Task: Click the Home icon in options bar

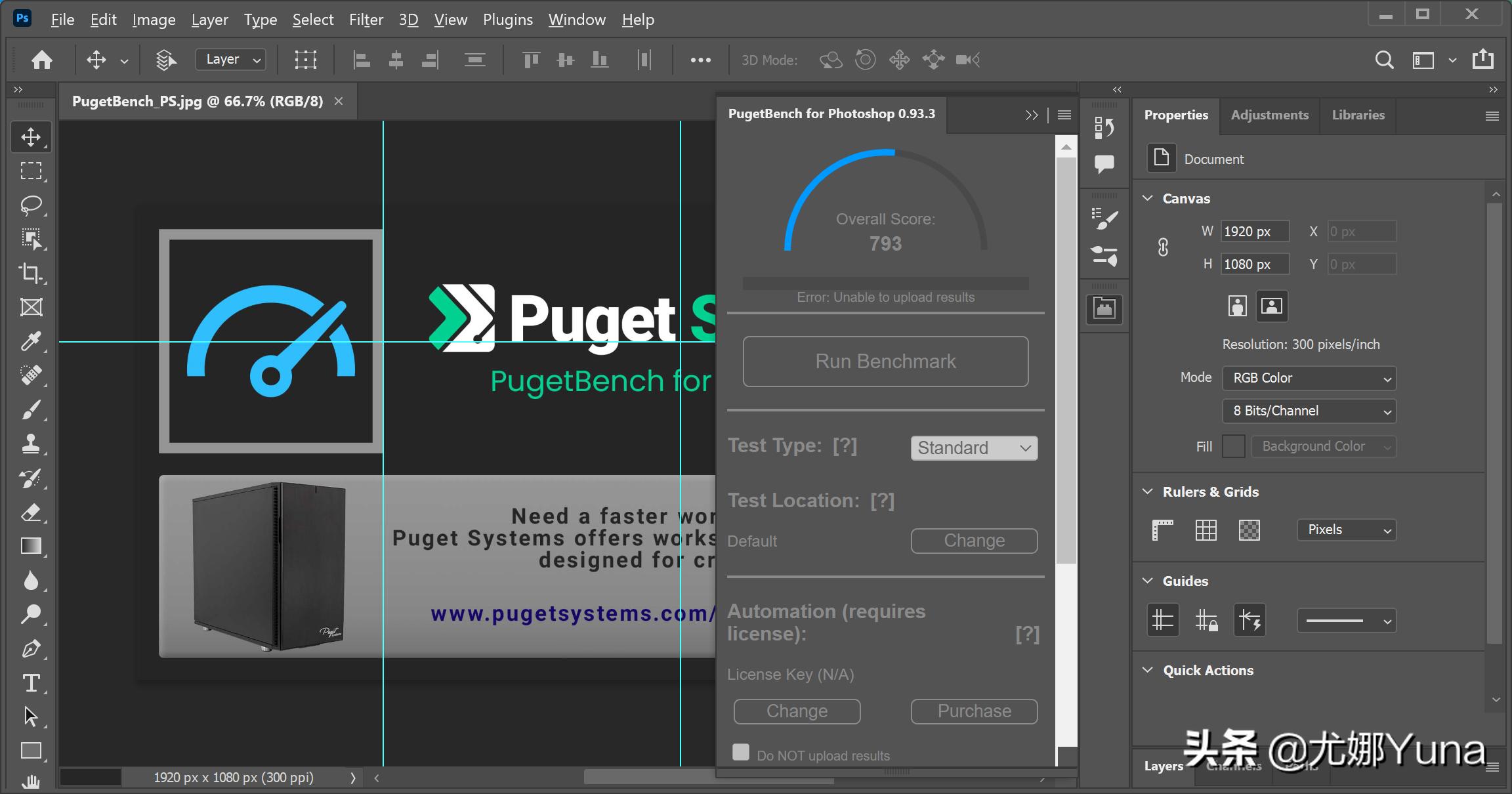Action: [x=42, y=60]
